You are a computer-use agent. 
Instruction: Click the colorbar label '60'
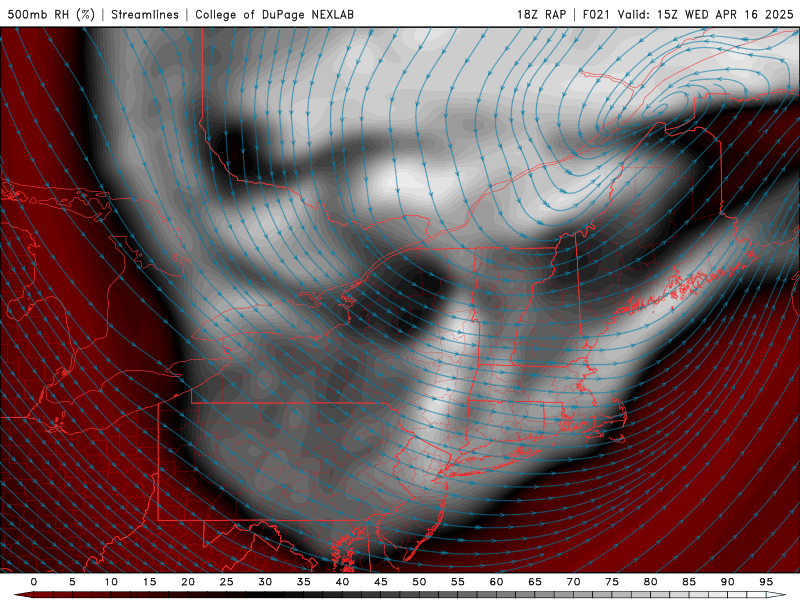pyautogui.click(x=496, y=582)
